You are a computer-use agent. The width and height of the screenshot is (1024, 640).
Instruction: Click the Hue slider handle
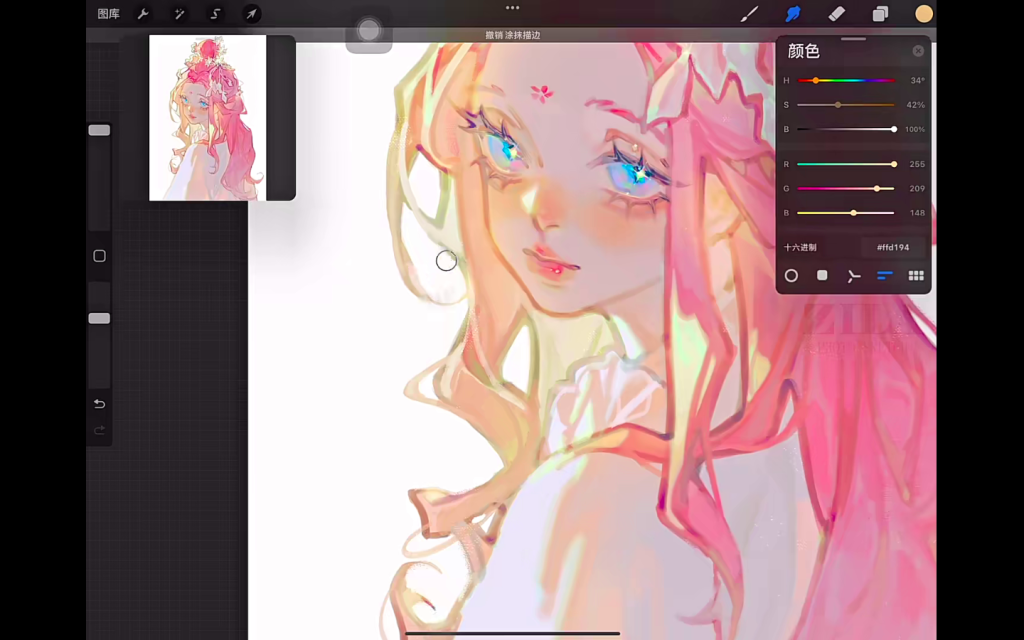click(x=816, y=80)
